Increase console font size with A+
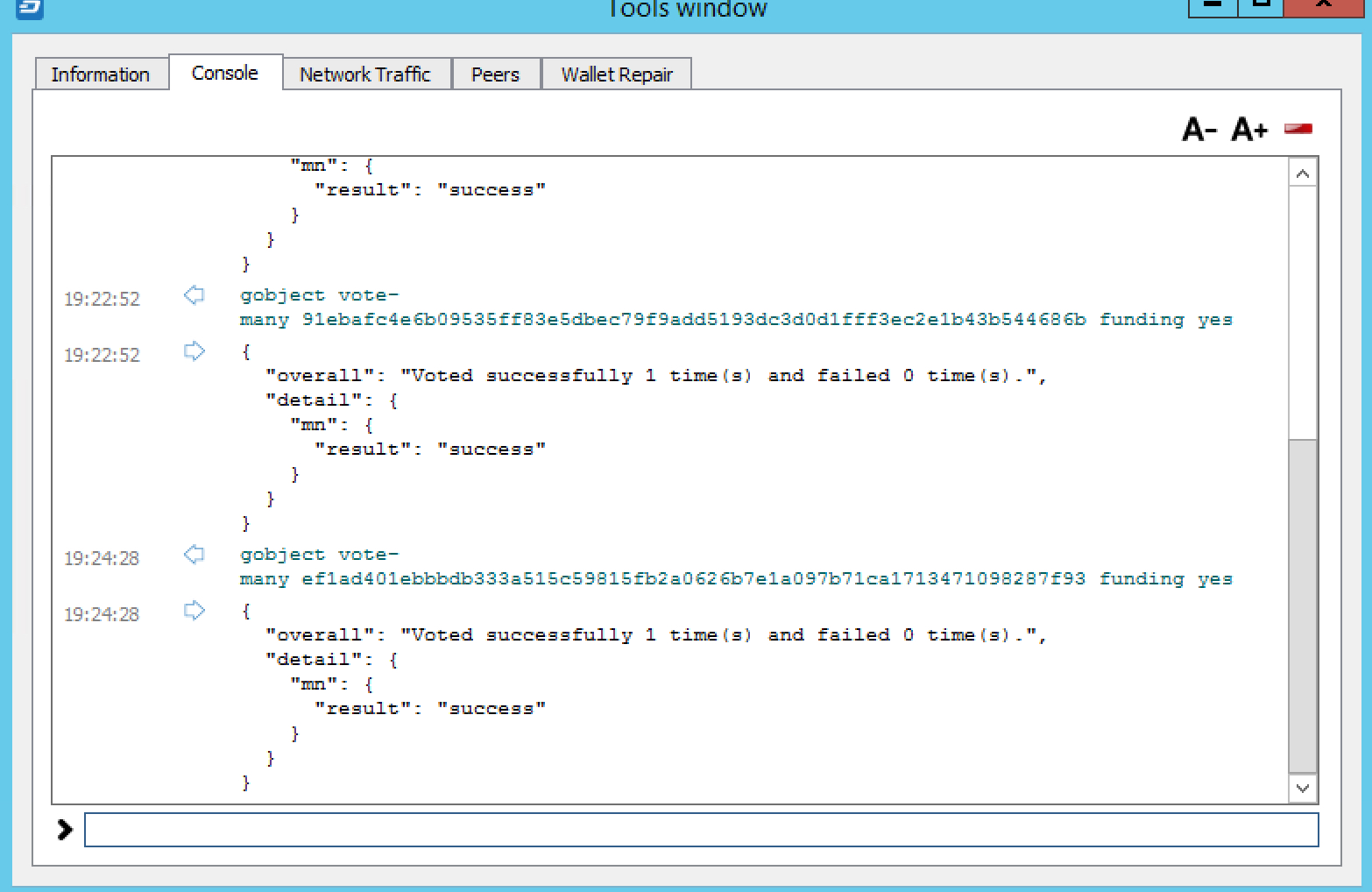 (1249, 130)
